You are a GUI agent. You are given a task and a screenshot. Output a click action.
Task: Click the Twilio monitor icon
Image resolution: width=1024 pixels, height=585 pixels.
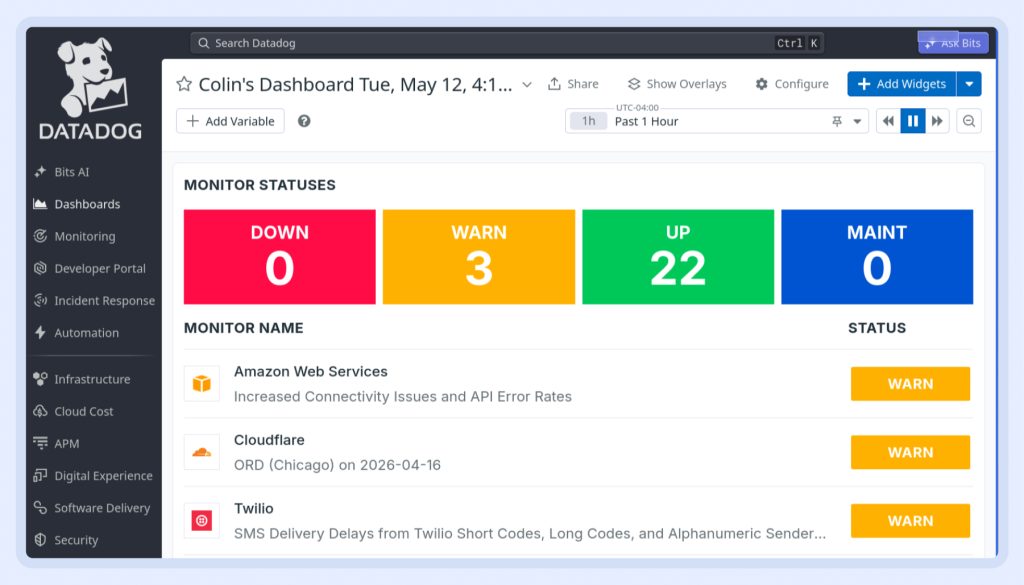coord(202,520)
